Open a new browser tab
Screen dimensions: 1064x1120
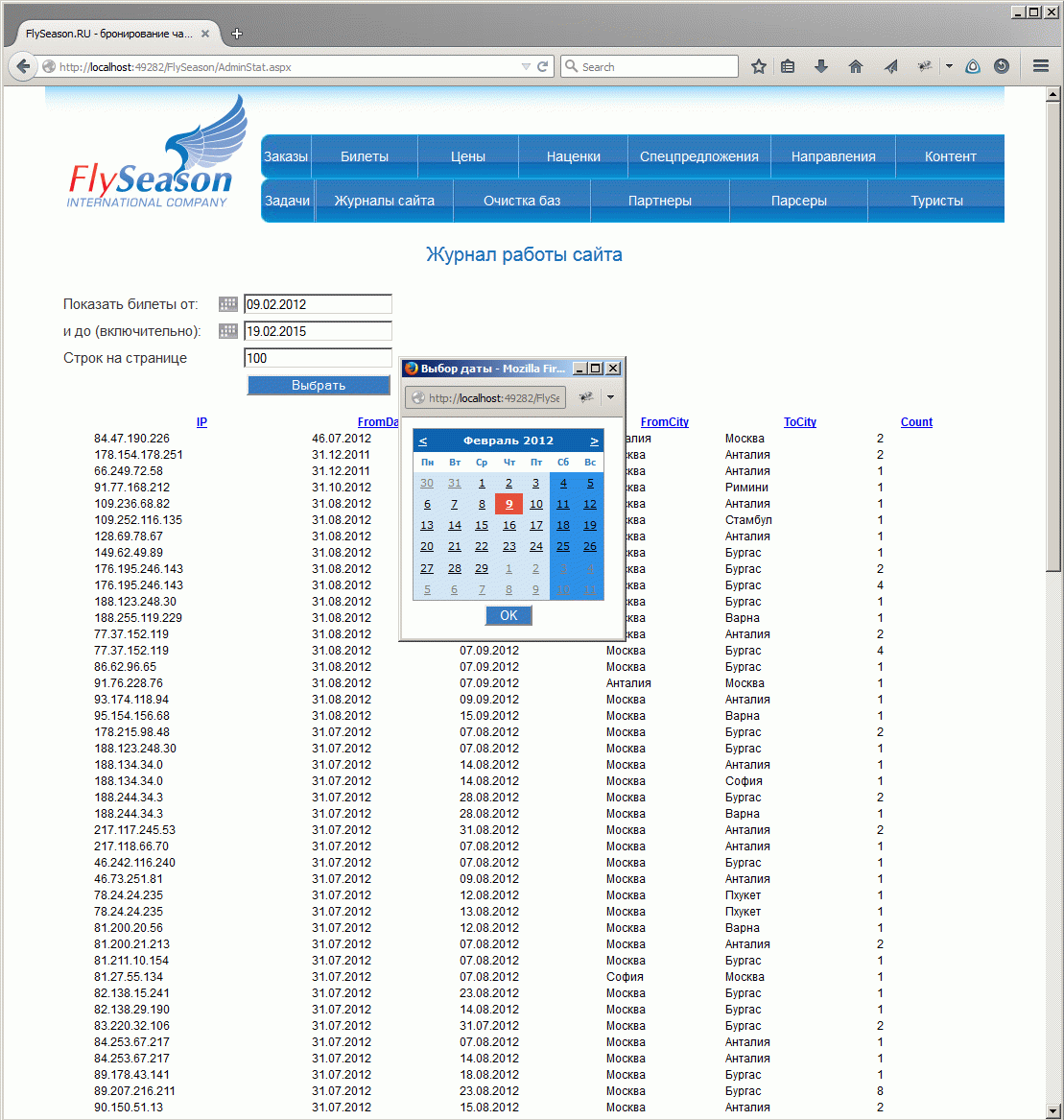click(237, 34)
